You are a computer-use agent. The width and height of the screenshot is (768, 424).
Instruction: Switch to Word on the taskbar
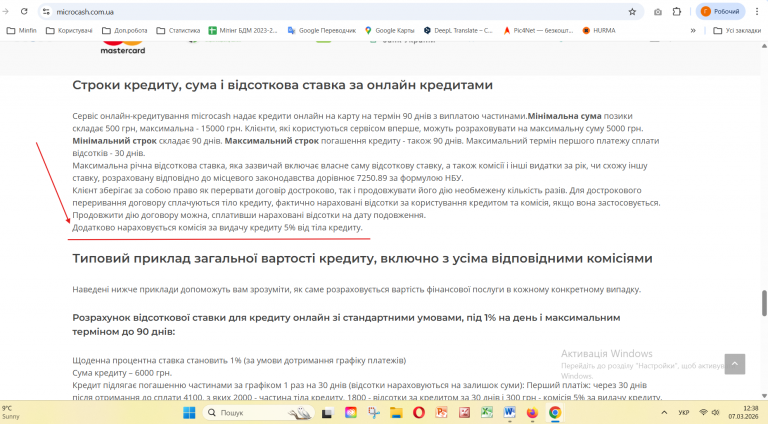[x=509, y=413]
